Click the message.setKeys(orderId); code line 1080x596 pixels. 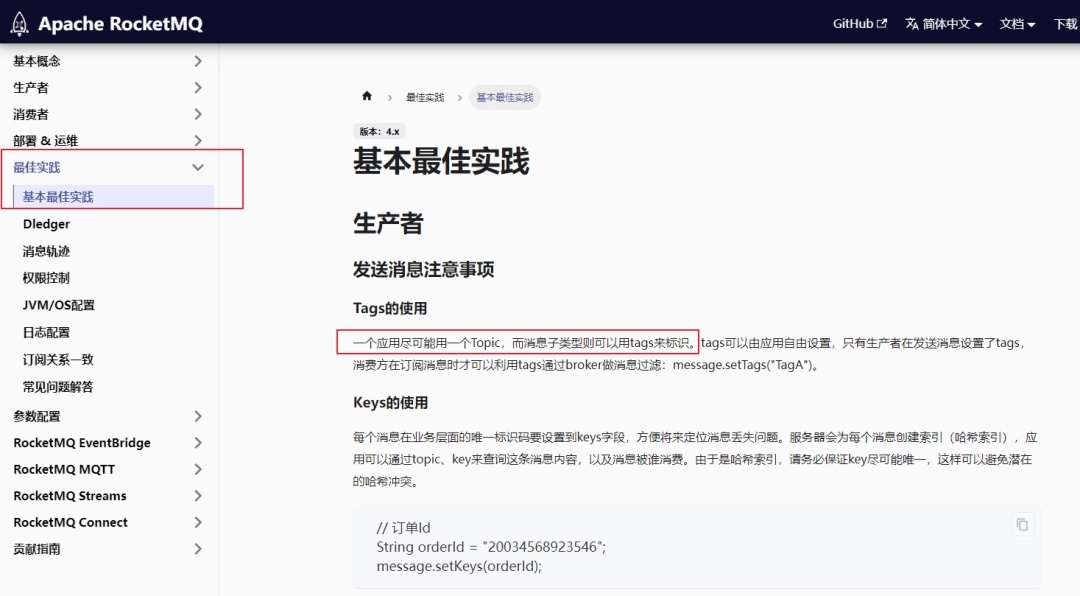tap(459, 566)
